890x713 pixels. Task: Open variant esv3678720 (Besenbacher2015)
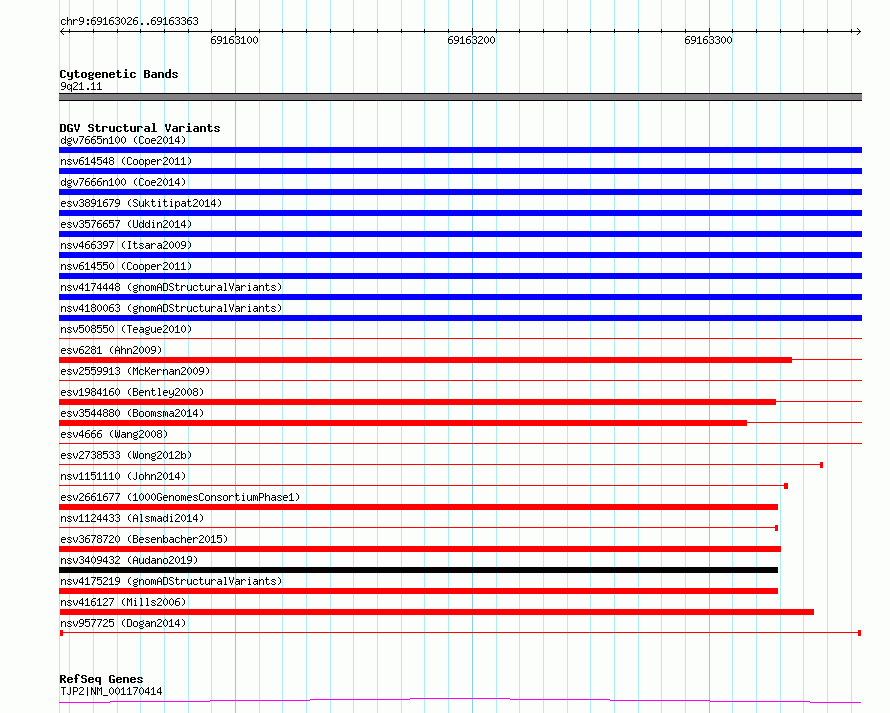click(144, 539)
